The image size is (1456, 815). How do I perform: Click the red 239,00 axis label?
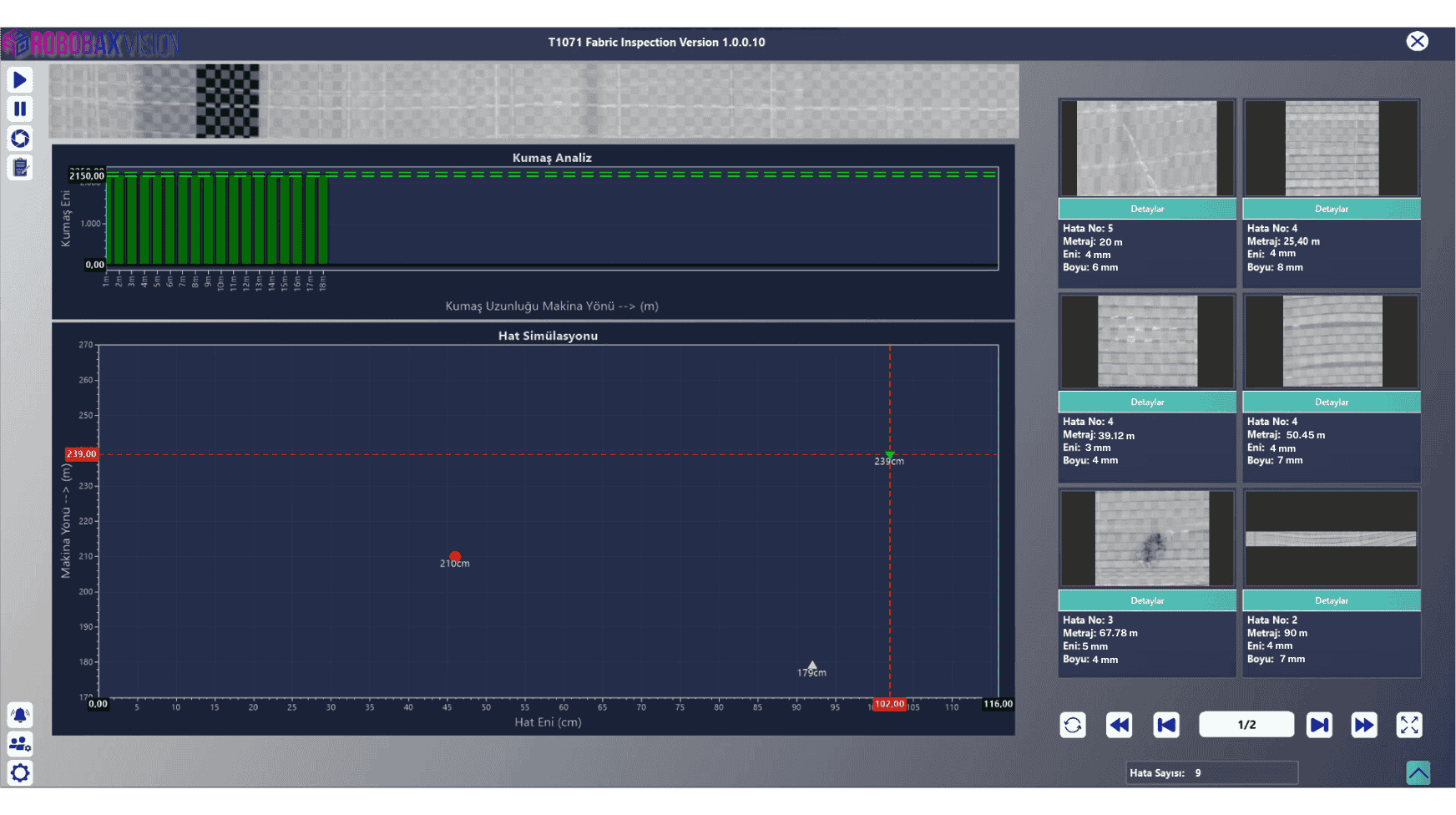click(82, 454)
